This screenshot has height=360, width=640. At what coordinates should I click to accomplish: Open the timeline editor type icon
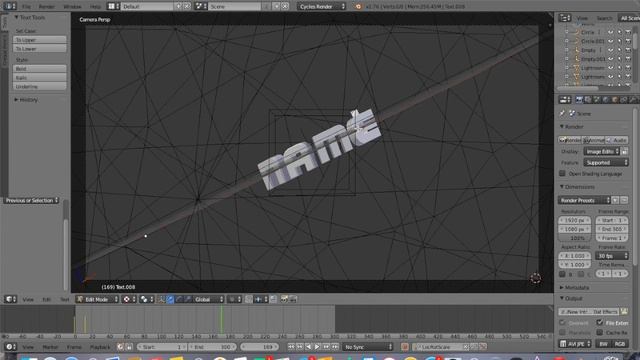click(x=10, y=347)
